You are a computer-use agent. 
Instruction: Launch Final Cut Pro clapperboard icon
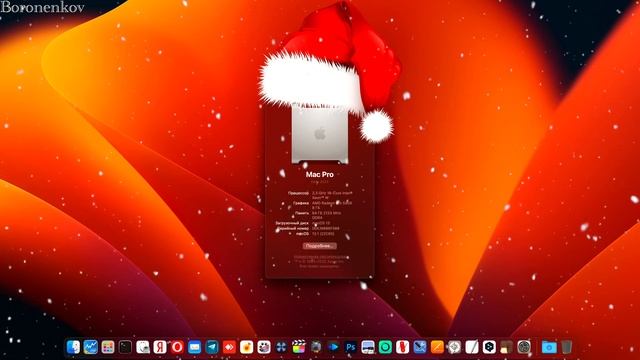pyautogui.click(x=298, y=347)
